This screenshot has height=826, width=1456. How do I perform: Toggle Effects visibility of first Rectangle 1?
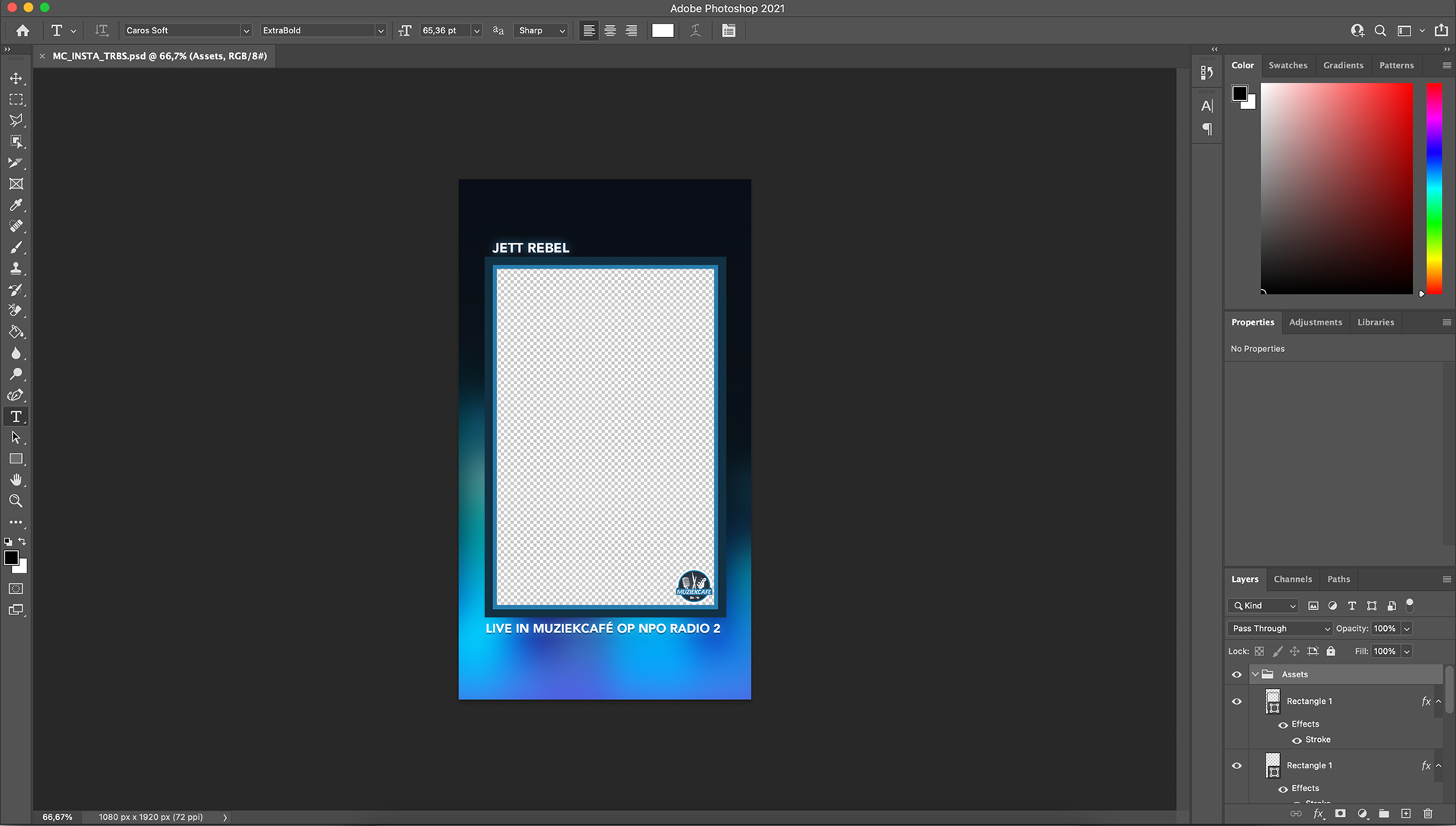pos(1283,725)
